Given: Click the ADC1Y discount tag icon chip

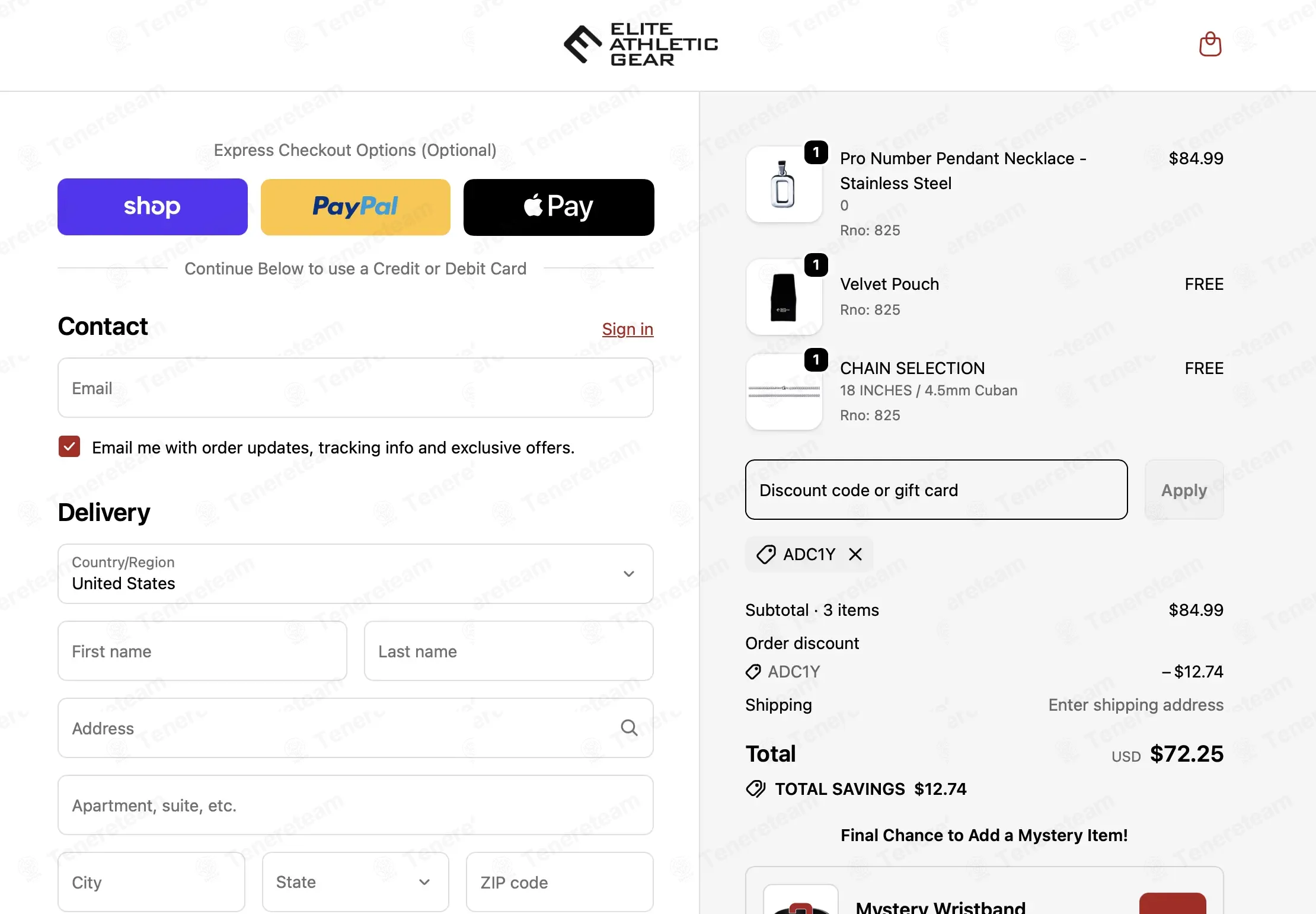Looking at the screenshot, I should (x=766, y=554).
